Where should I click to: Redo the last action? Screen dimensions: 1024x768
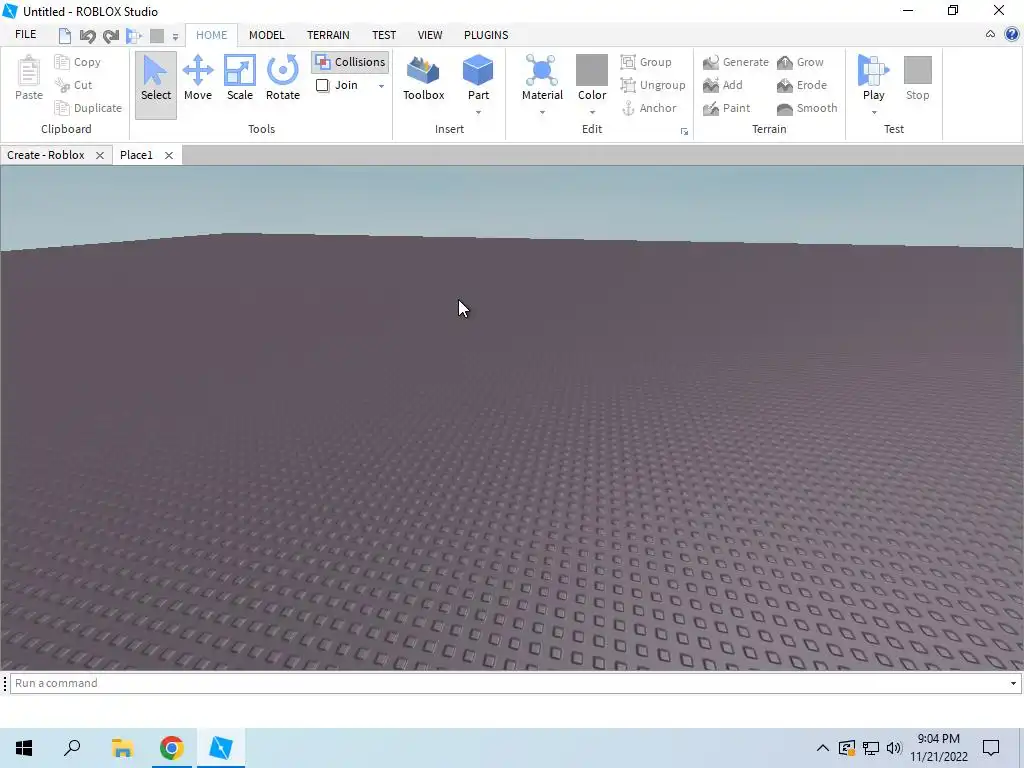[x=110, y=36]
